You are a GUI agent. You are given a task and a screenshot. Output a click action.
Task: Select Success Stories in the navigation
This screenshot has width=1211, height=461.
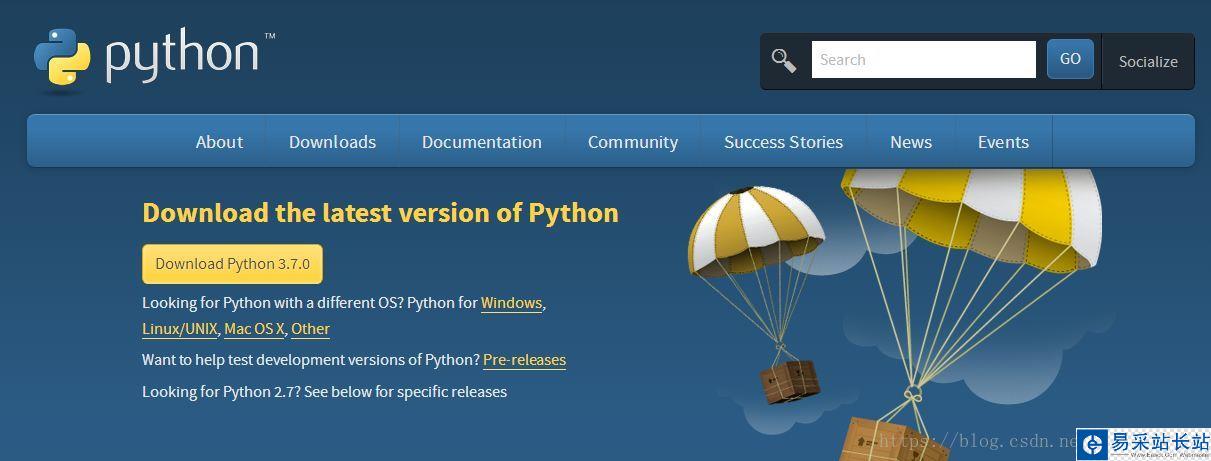pos(783,142)
